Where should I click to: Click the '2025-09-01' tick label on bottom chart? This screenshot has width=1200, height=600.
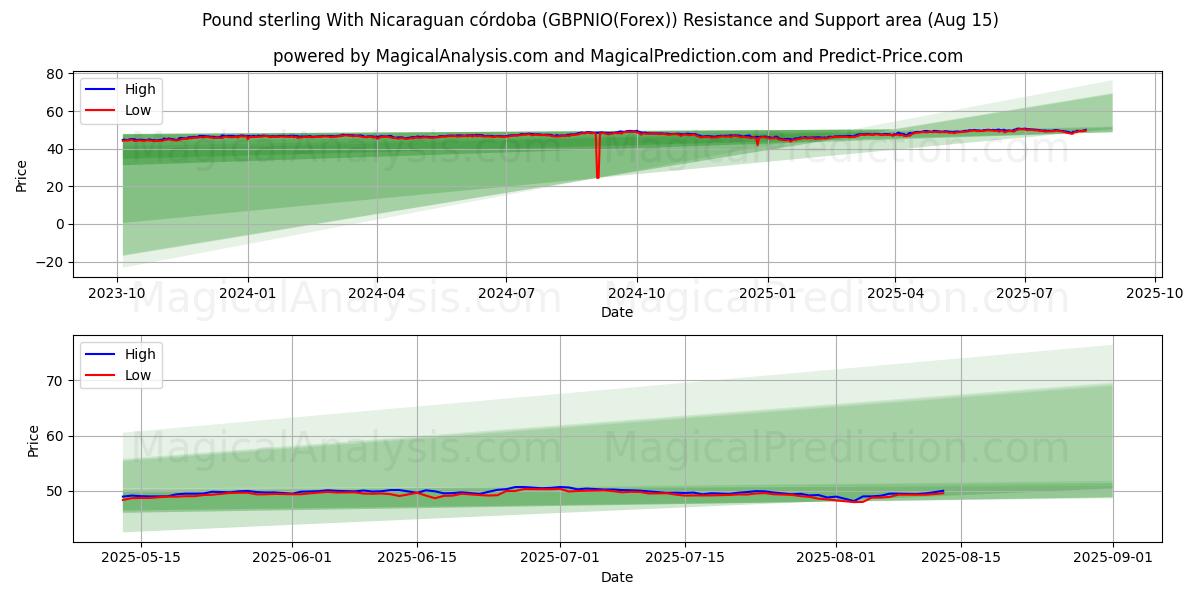pyautogui.click(x=1112, y=559)
